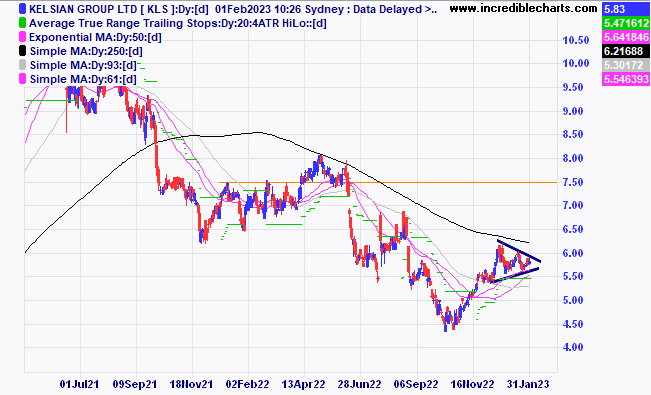Click the grey Simple MA 93 legend marker
This screenshot has width=651, height=395.
pos(22,65)
